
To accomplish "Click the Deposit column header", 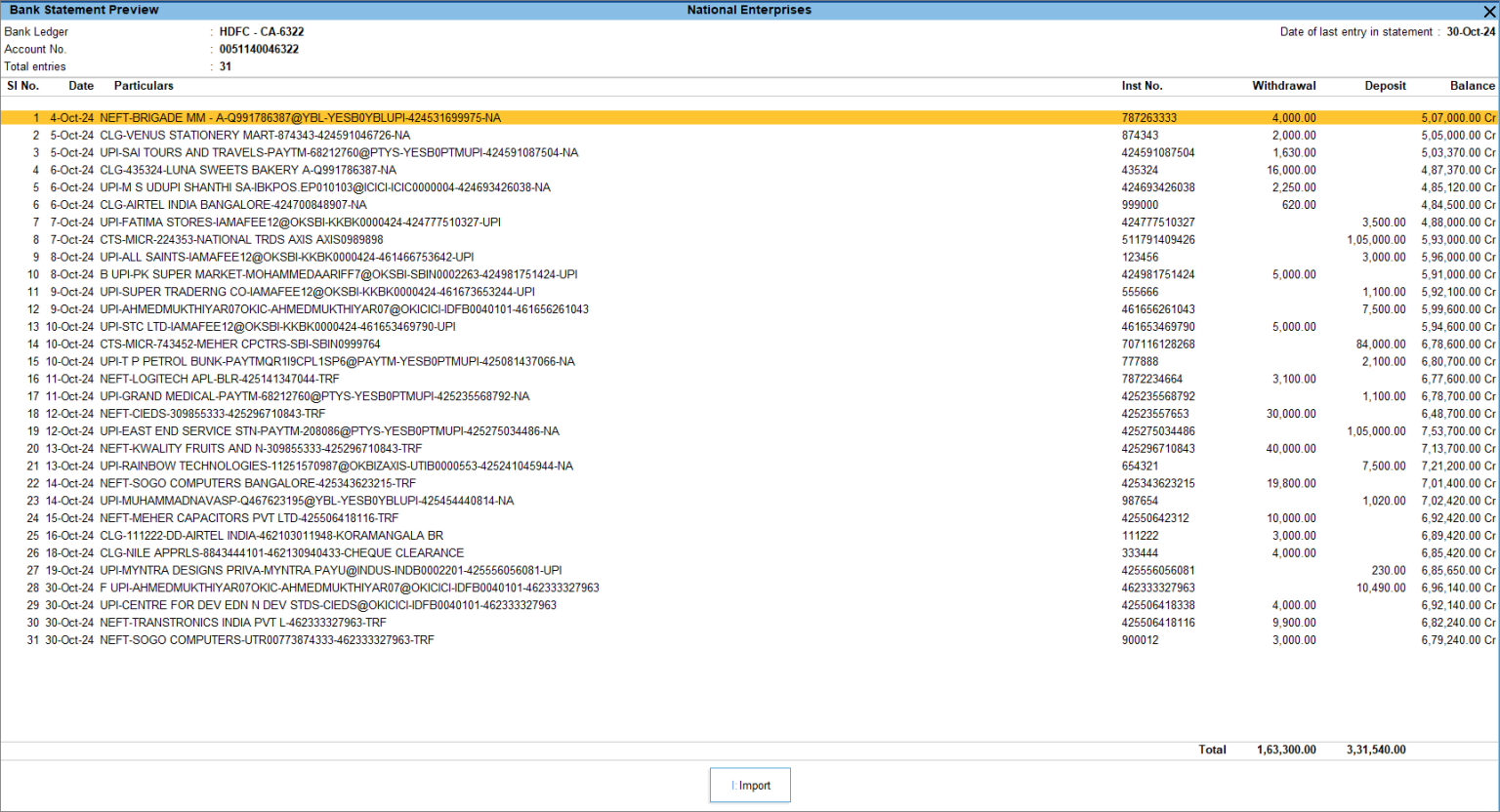I will click(x=1385, y=86).
